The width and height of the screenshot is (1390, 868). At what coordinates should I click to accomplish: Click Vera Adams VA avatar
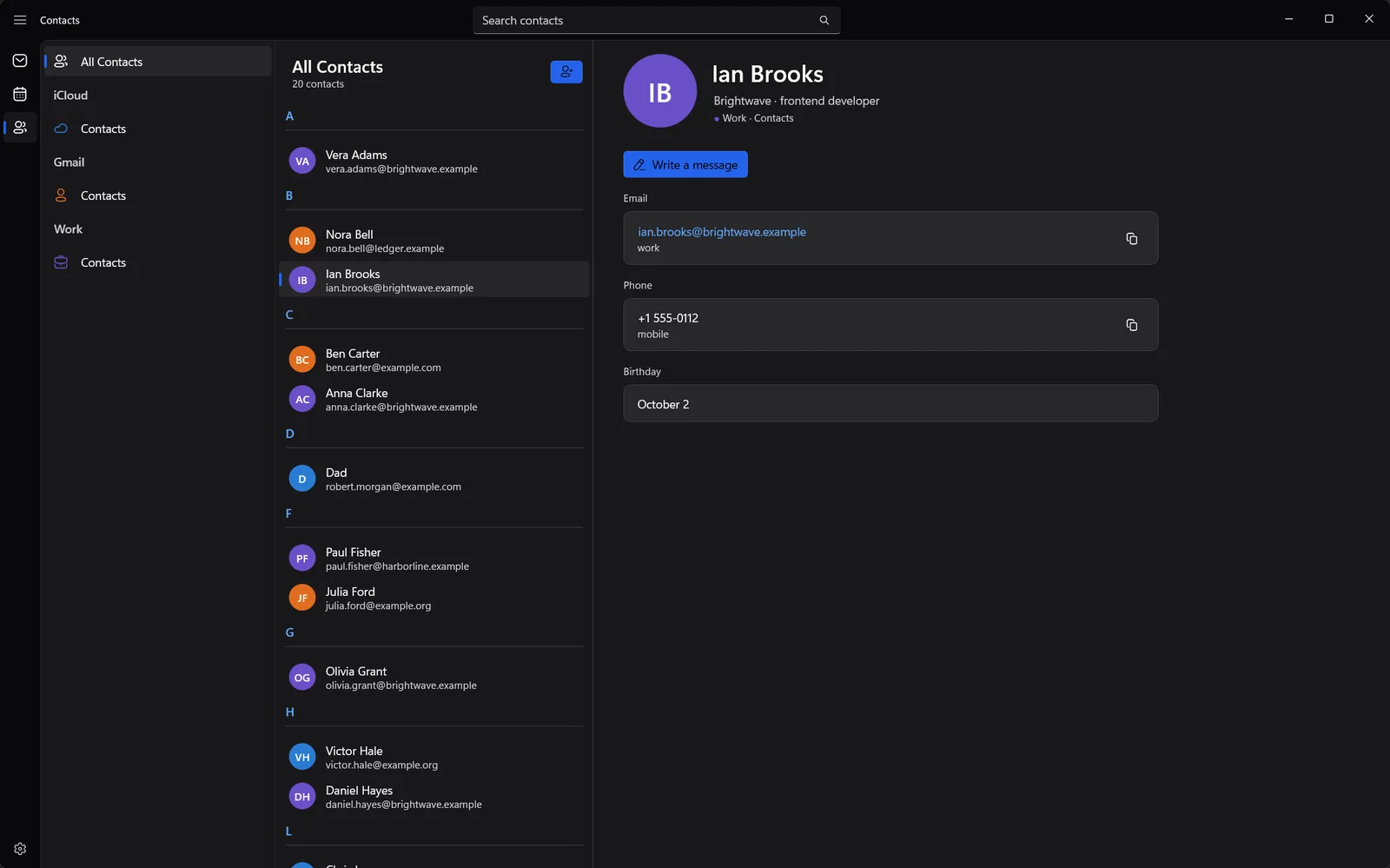pyautogui.click(x=302, y=161)
